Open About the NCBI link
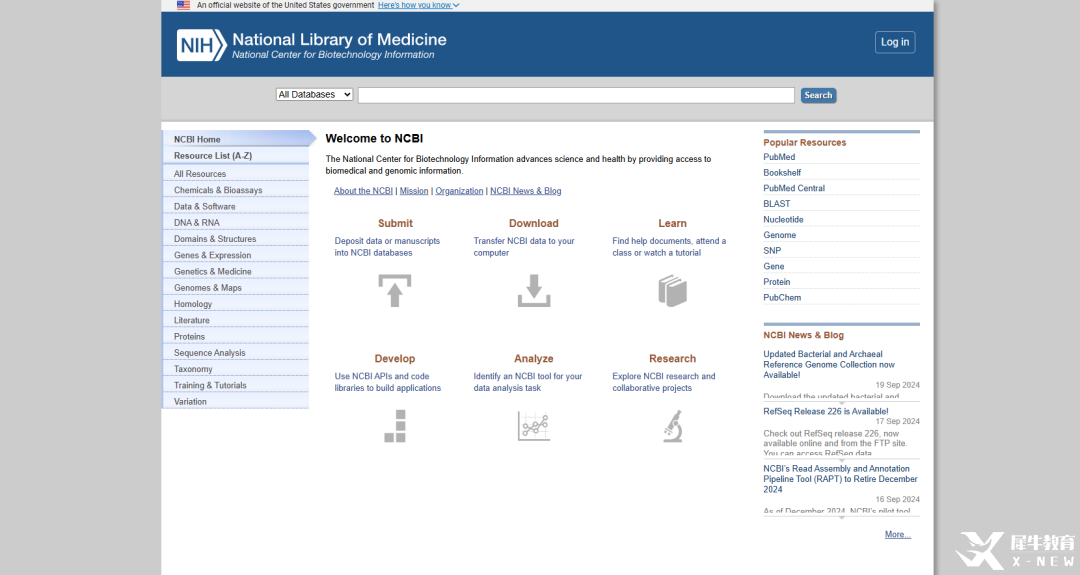Screen dimensions: 1080x575 pos(363,191)
